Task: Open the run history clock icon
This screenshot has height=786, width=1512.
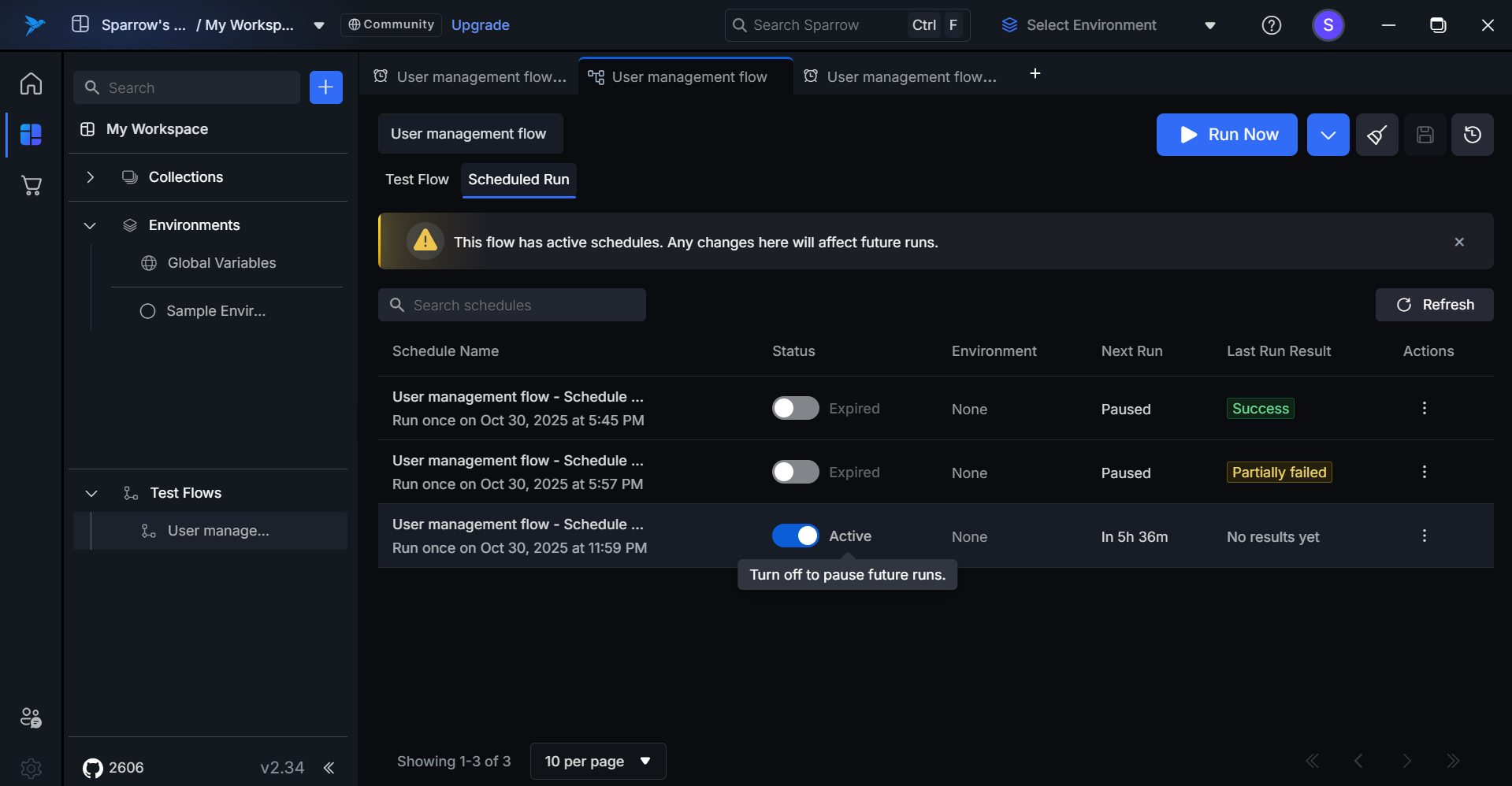Action: point(1472,135)
